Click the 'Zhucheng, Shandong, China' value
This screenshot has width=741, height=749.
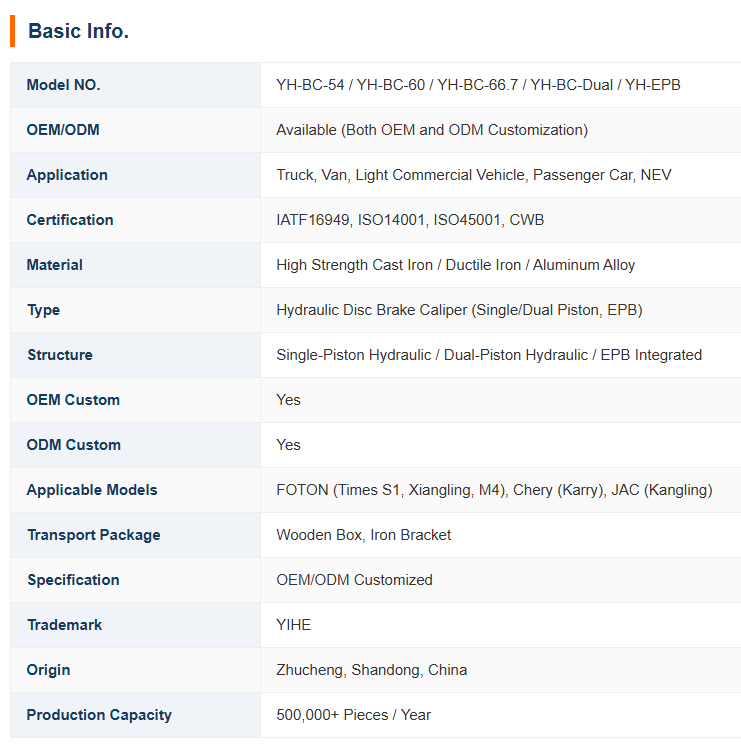click(372, 670)
